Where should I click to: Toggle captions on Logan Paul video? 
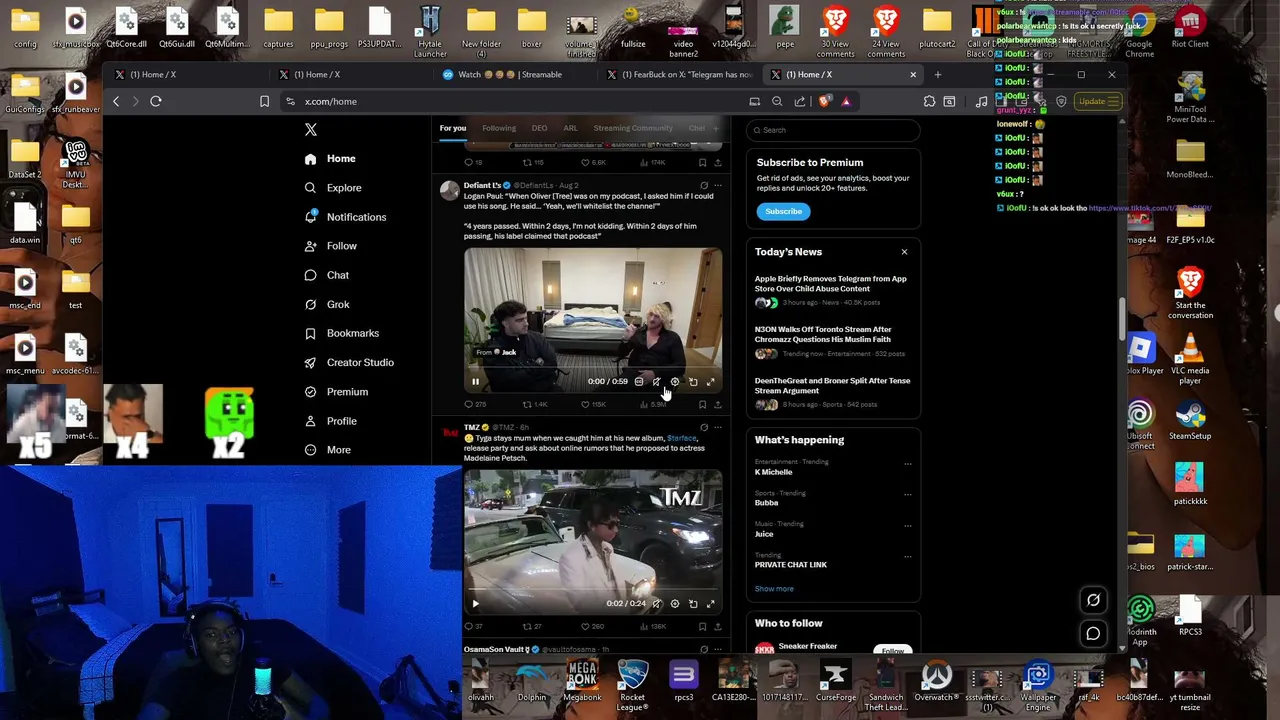pos(639,381)
